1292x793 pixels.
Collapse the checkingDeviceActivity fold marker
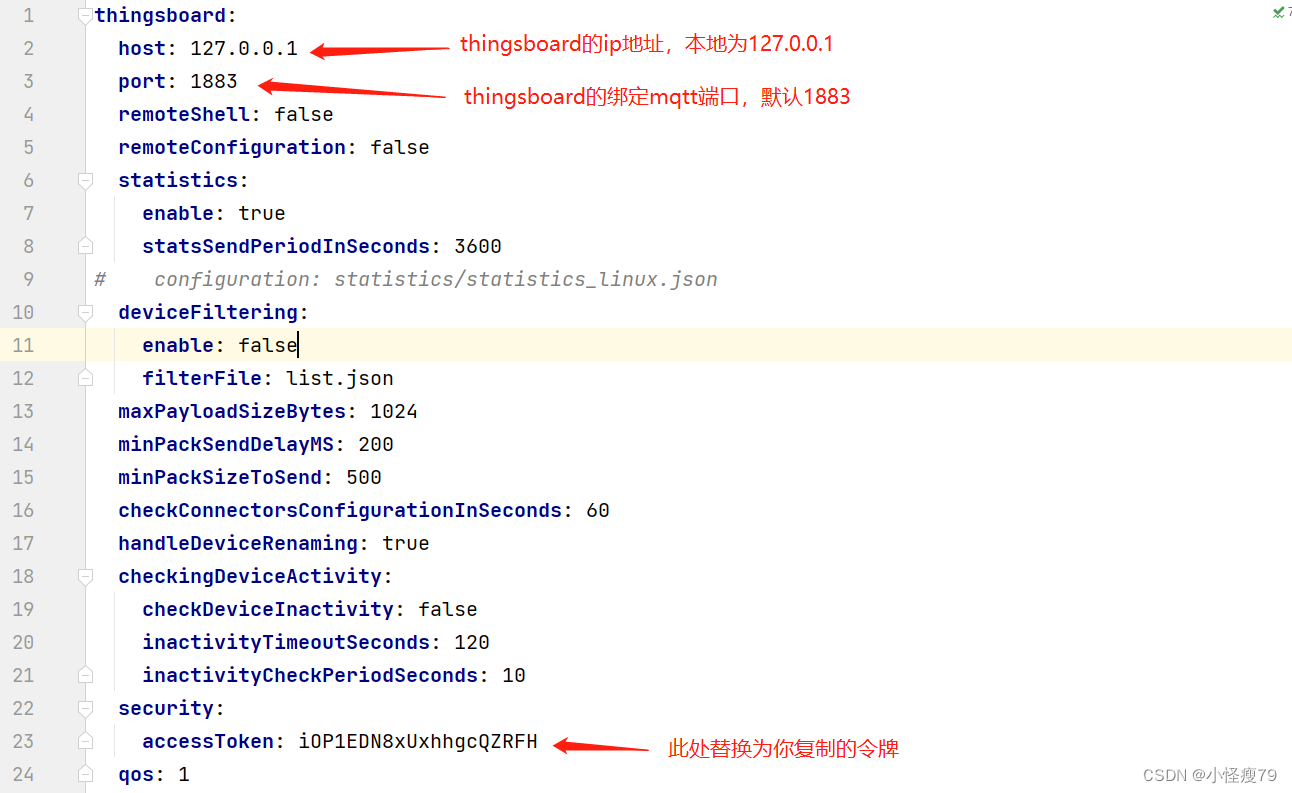[85, 577]
